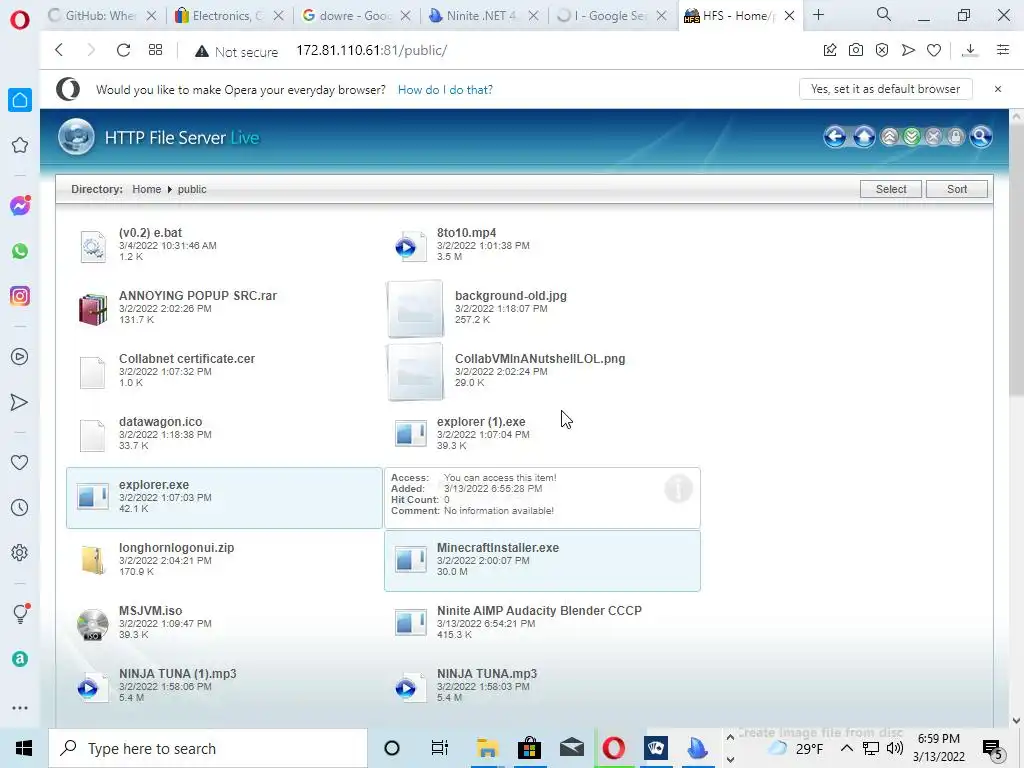Click the page vertical scrollbar thumb
Image resolution: width=1024 pixels, height=768 pixels.
[1016, 259]
